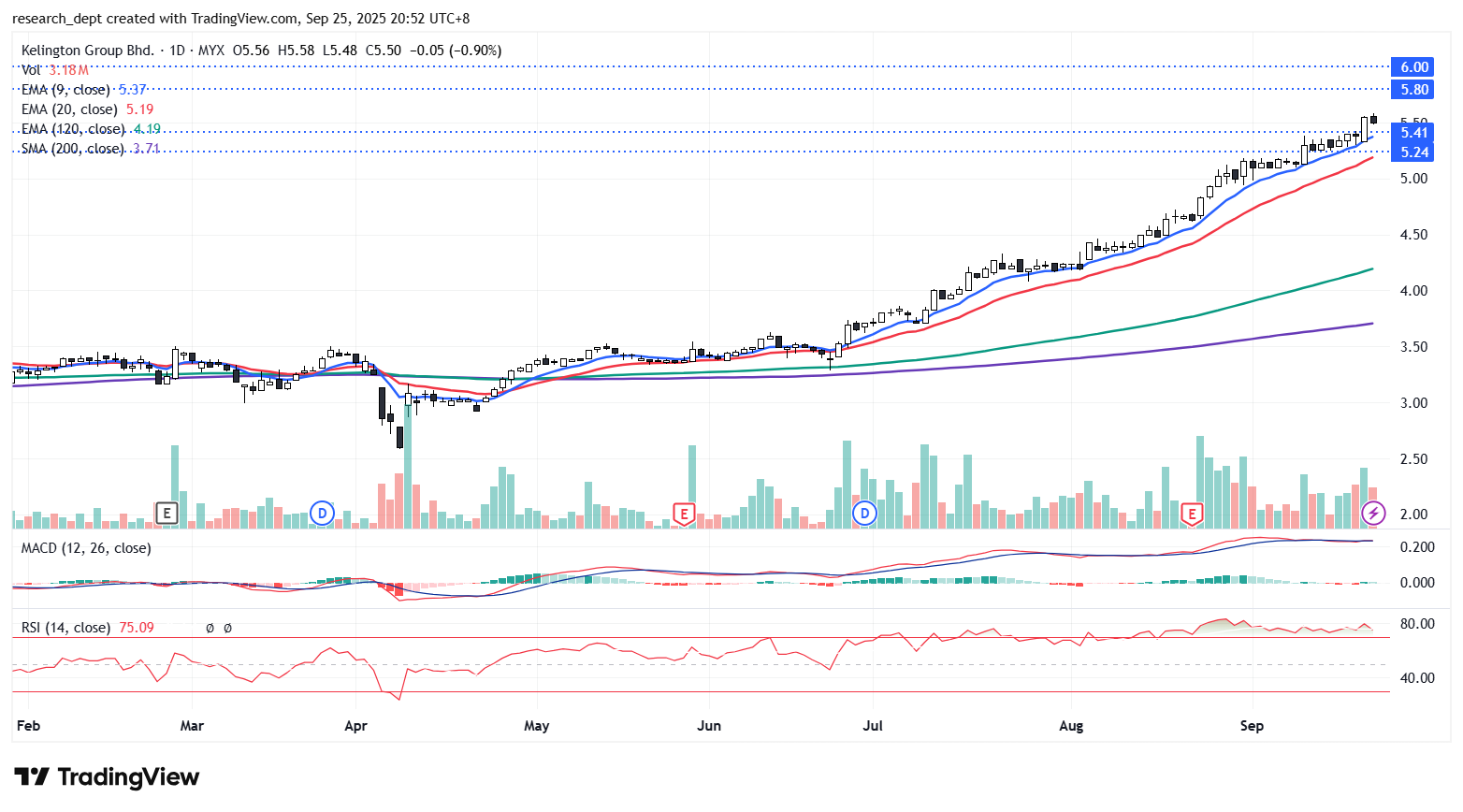
Task: Click the null symbols beside the RSI value
Action: [x=219, y=629]
